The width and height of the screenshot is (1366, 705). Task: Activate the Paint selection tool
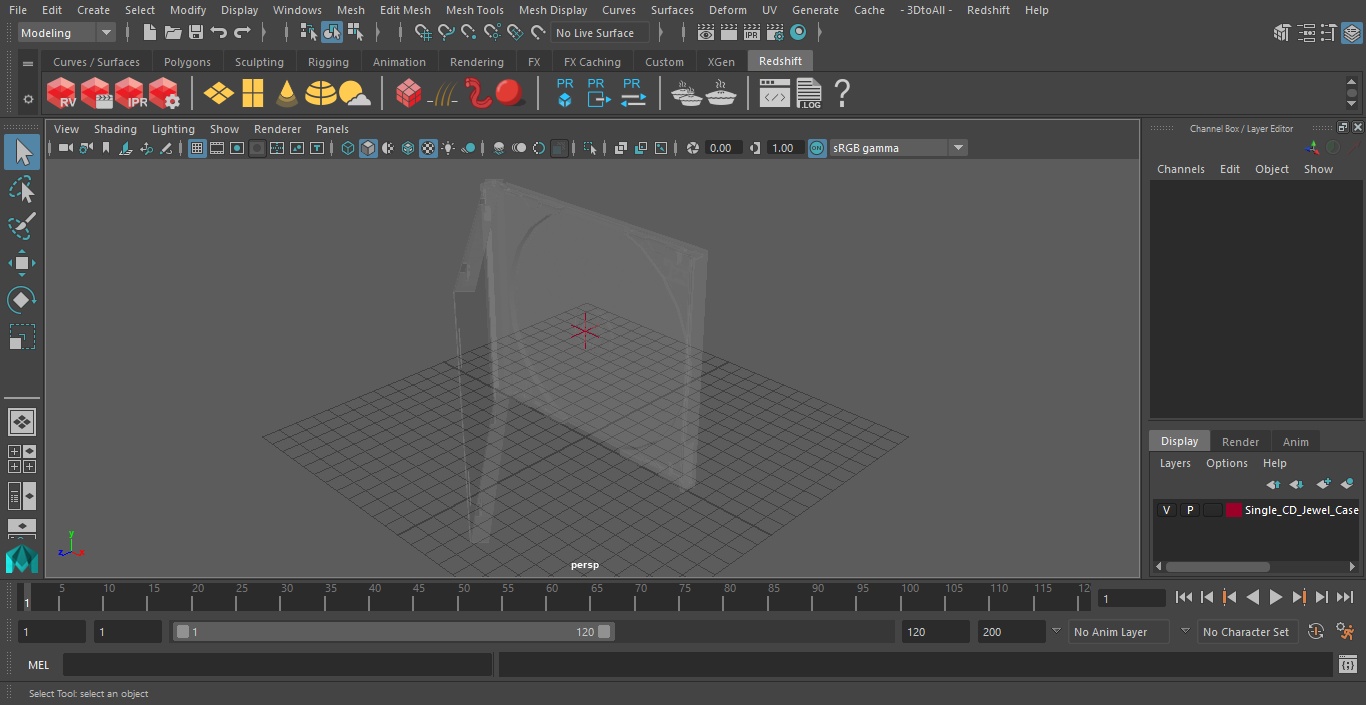pyautogui.click(x=21, y=226)
